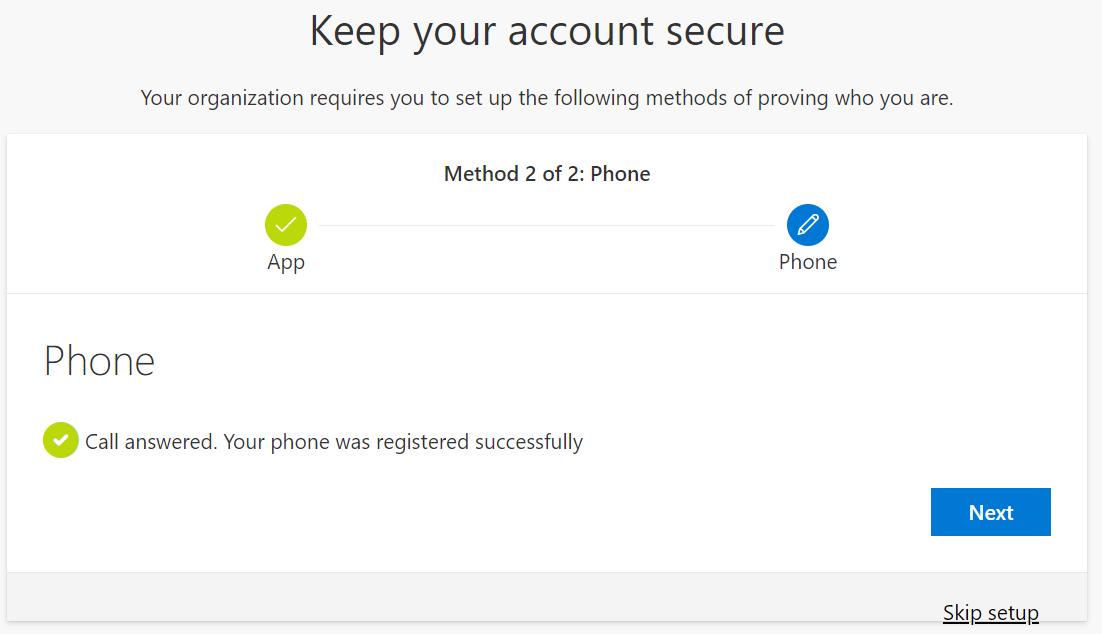
Task: Click the green checkmark icon above App
Action: coord(286,225)
